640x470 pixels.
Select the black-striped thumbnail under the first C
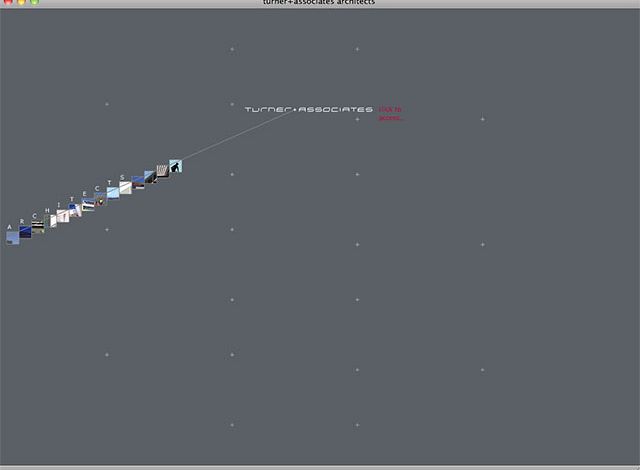coord(38,227)
